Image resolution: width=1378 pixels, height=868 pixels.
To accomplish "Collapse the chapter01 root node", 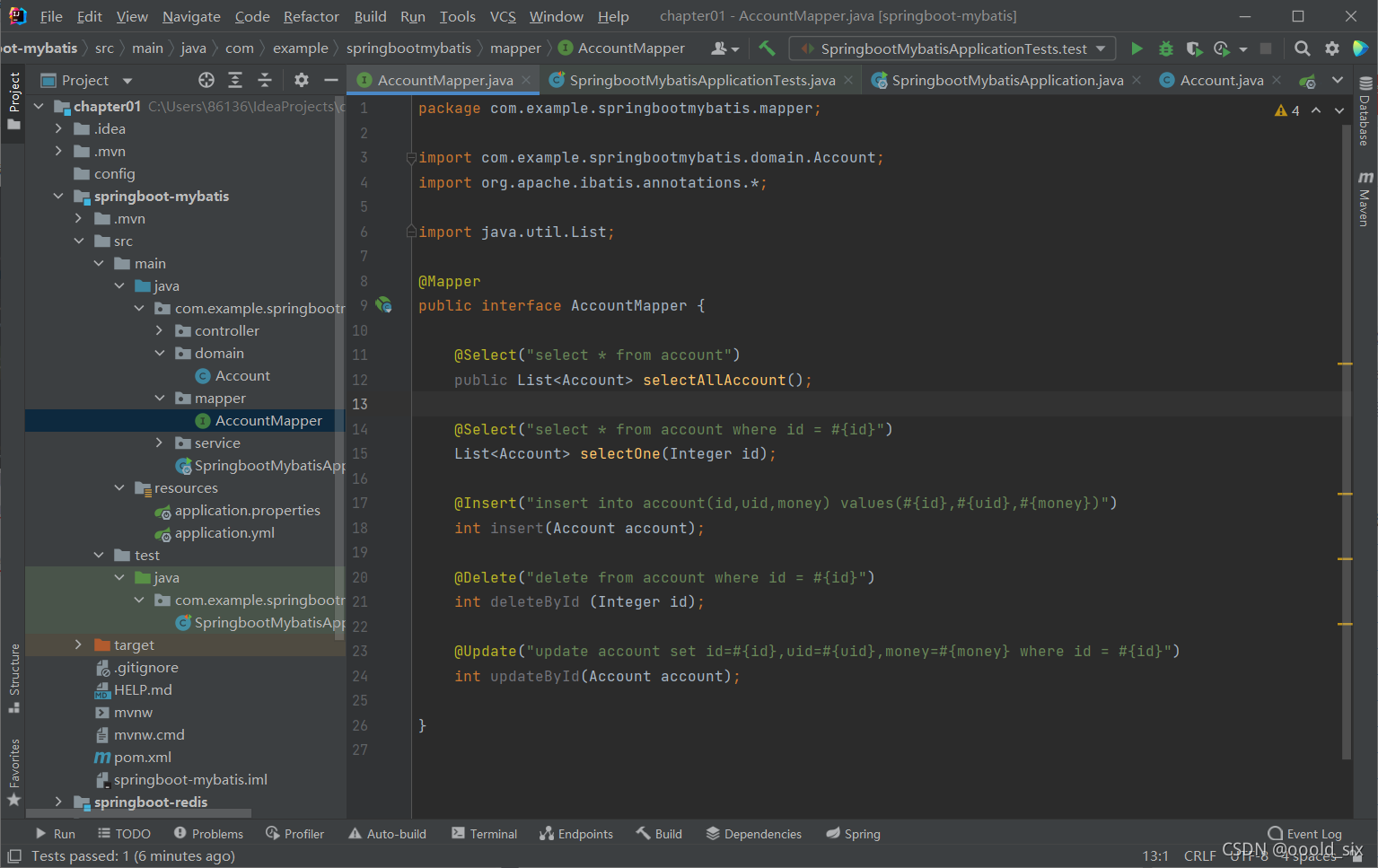I will pyautogui.click(x=39, y=106).
